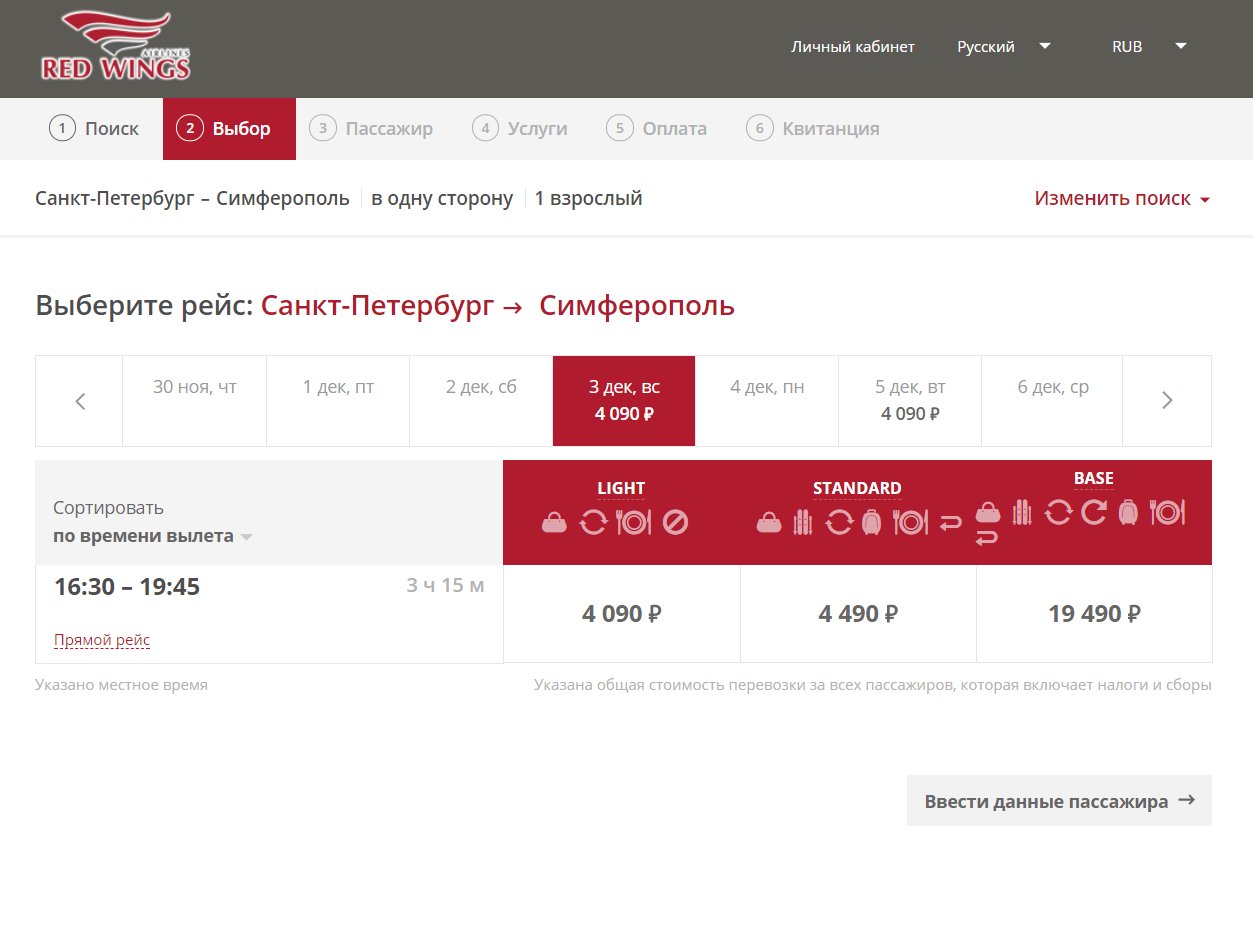Open the по времени вылета sort dropdown
The height and width of the screenshot is (937, 1253).
(x=153, y=535)
